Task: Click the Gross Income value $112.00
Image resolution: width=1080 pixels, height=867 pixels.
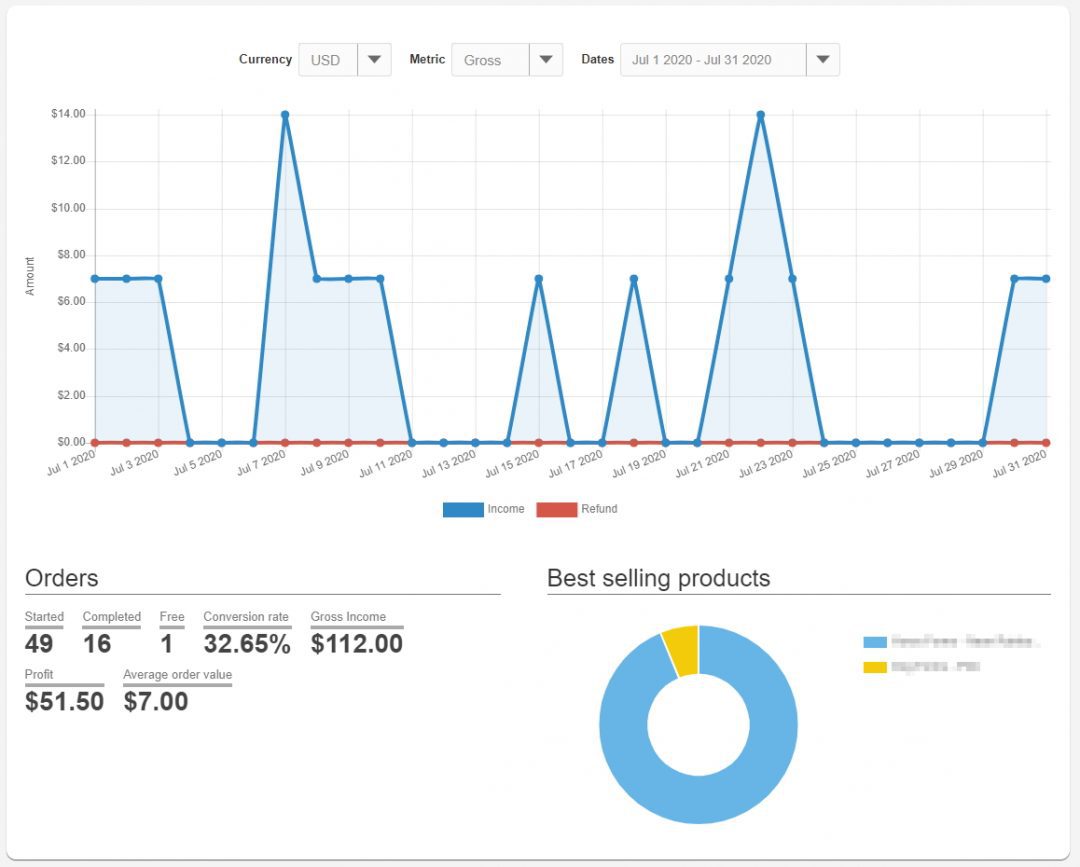Action: pyautogui.click(x=357, y=644)
